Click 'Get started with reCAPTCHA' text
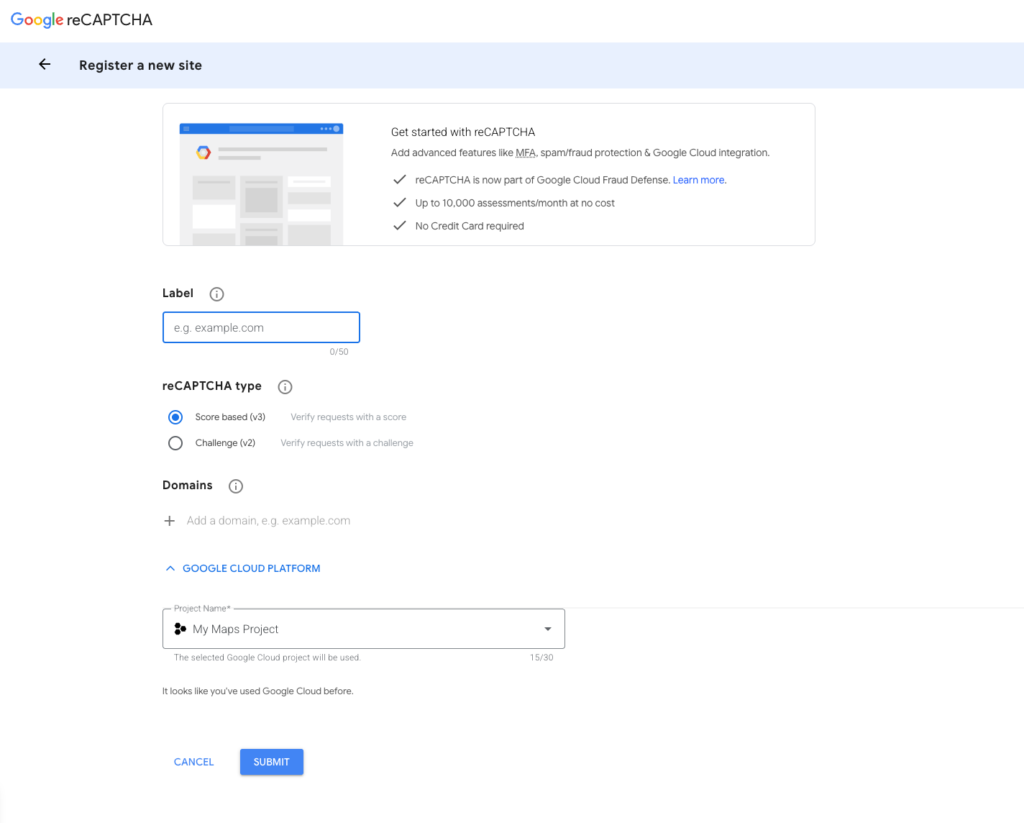The height and width of the screenshot is (823, 1024). point(463,132)
